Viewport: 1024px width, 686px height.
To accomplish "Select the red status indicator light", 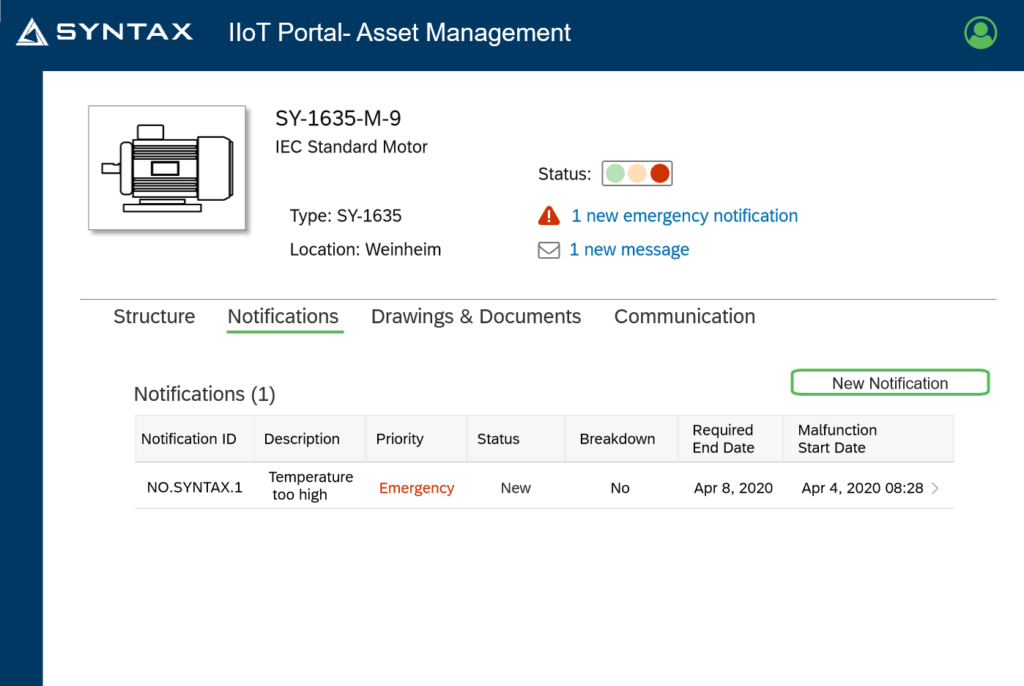I will tap(660, 174).
